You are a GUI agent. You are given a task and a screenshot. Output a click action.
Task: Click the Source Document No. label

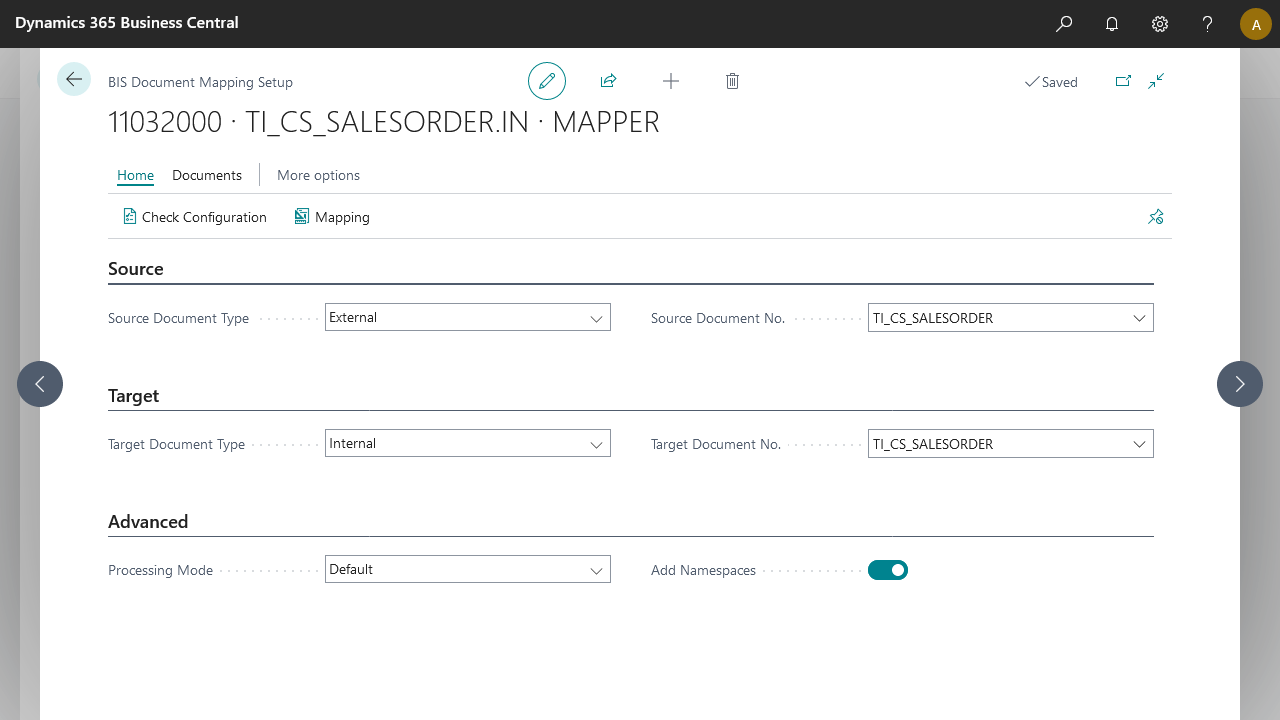pos(718,318)
